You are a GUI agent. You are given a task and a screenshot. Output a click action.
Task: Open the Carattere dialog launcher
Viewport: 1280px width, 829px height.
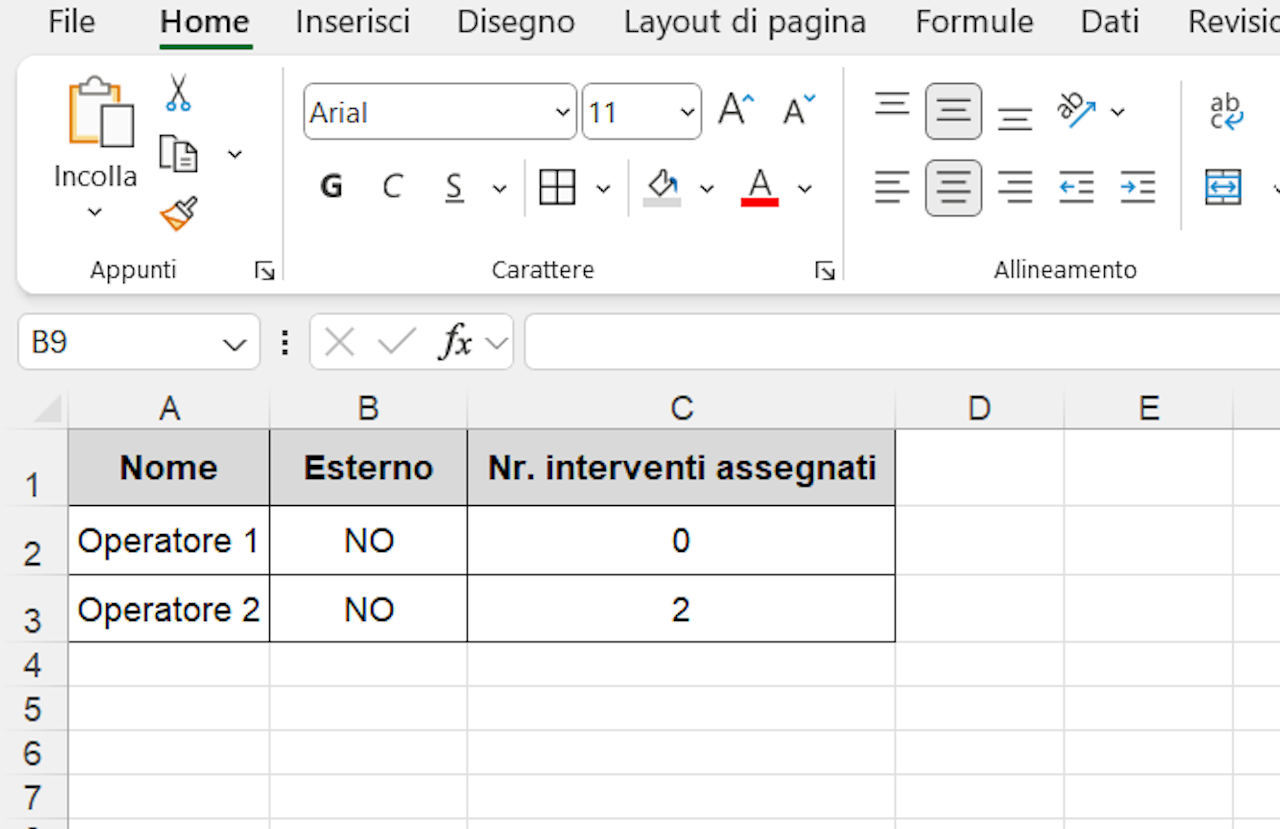tap(826, 269)
